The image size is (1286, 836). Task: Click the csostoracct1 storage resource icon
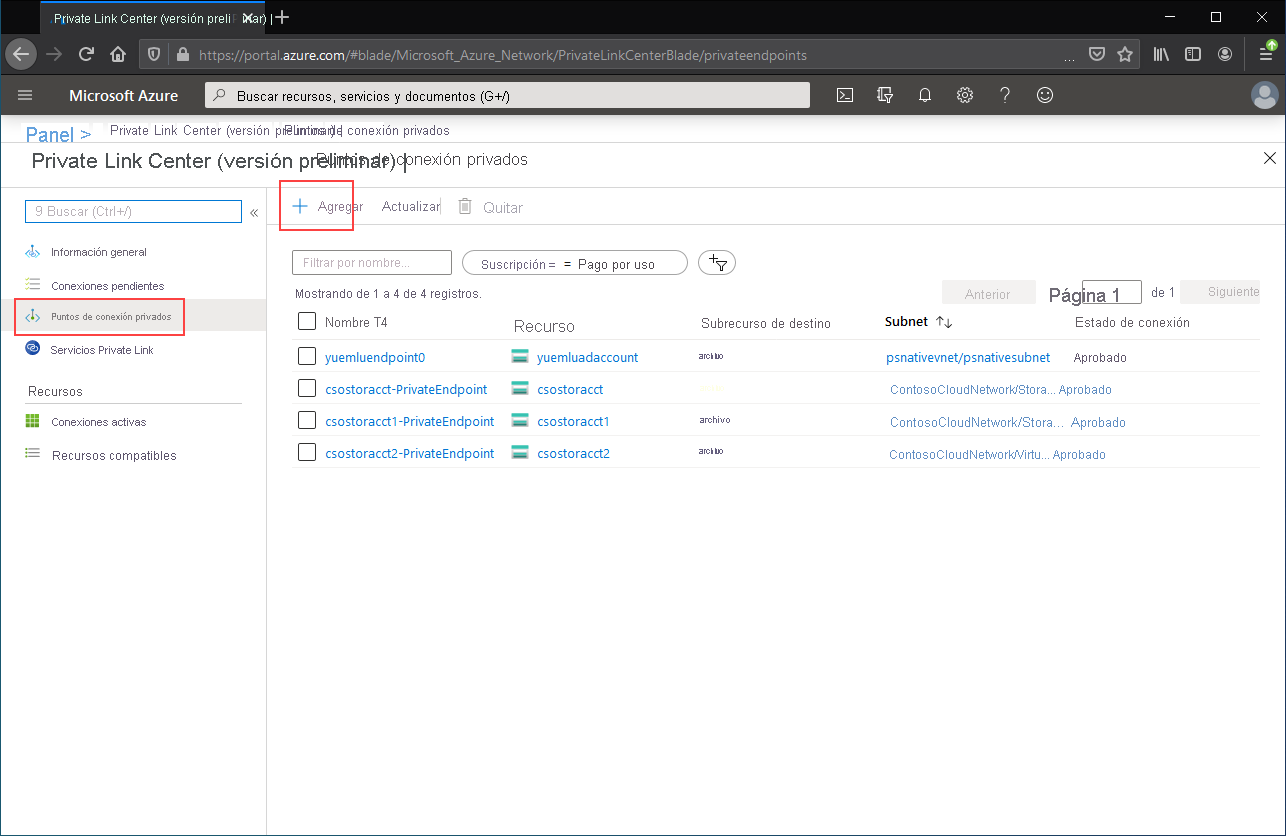pyautogui.click(x=519, y=421)
